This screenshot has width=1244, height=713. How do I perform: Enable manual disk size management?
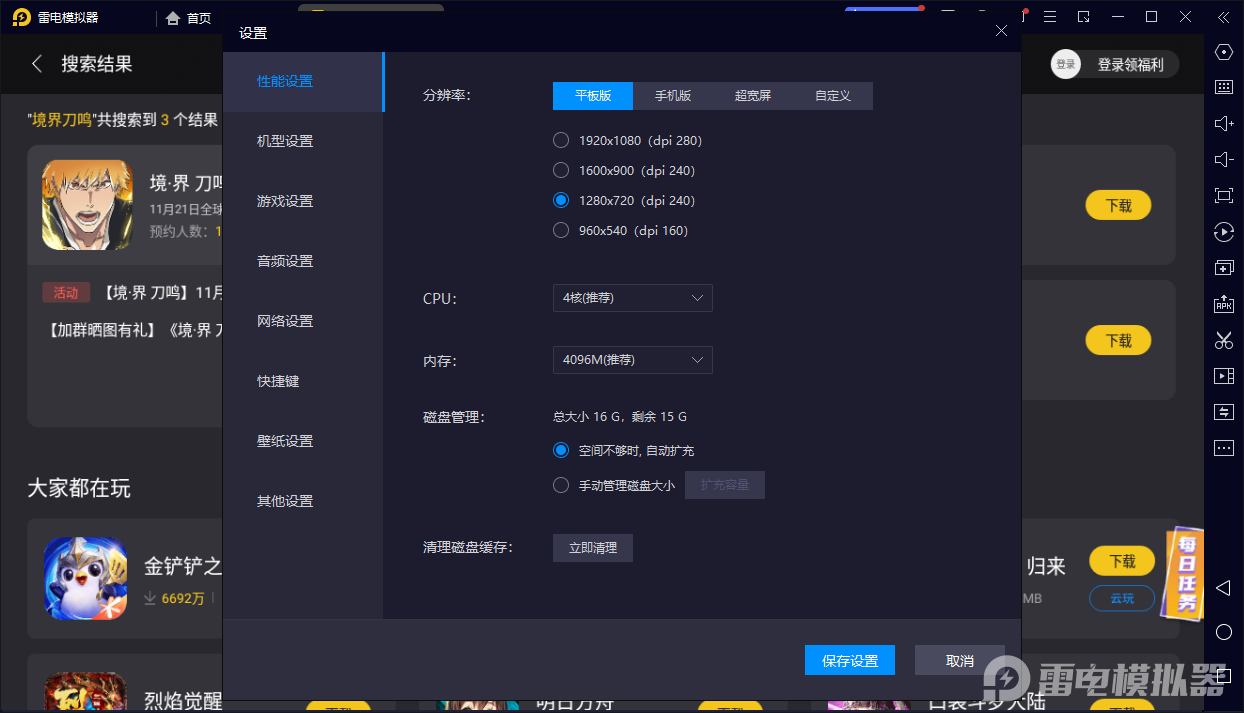(561, 485)
